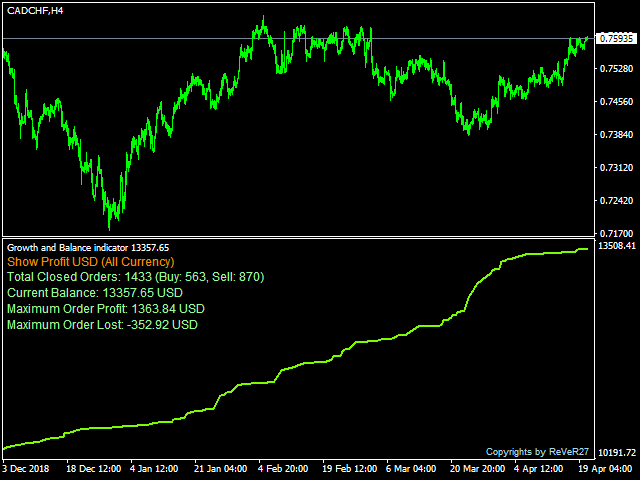Click Maximum Order Lost: -352.92 USD
The width and height of the screenshot is (640, 480).
coord(102,325)
